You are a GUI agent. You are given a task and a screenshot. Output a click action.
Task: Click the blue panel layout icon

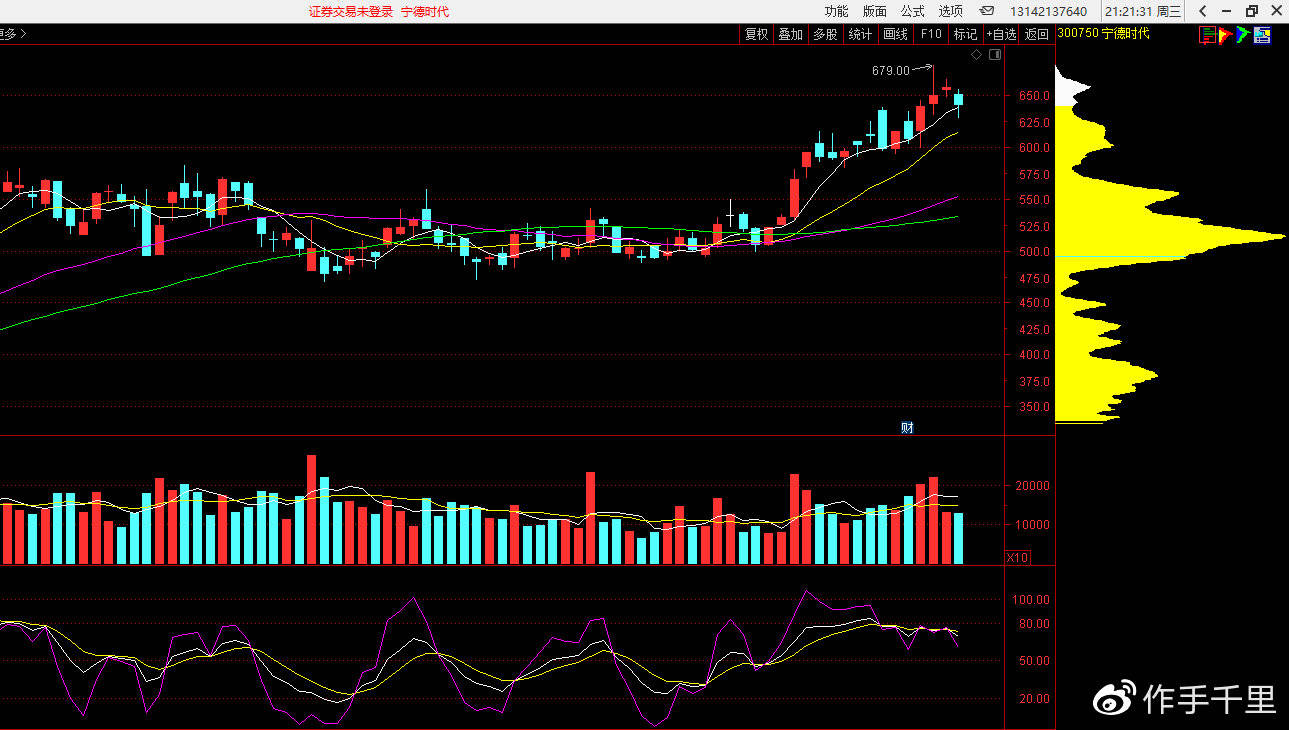coord(1262,35)
